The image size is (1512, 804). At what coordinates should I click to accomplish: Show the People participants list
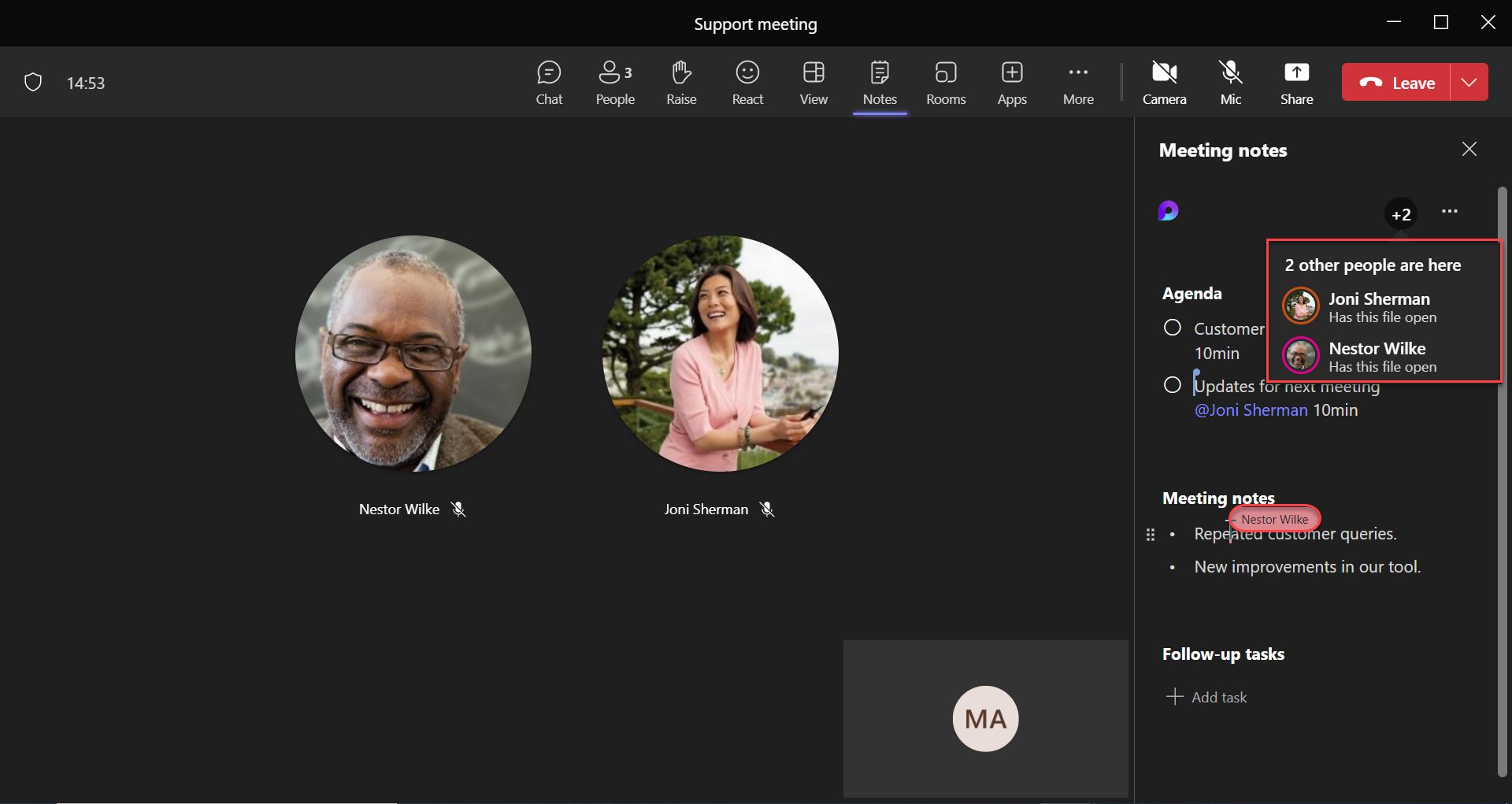pos(615,83)
